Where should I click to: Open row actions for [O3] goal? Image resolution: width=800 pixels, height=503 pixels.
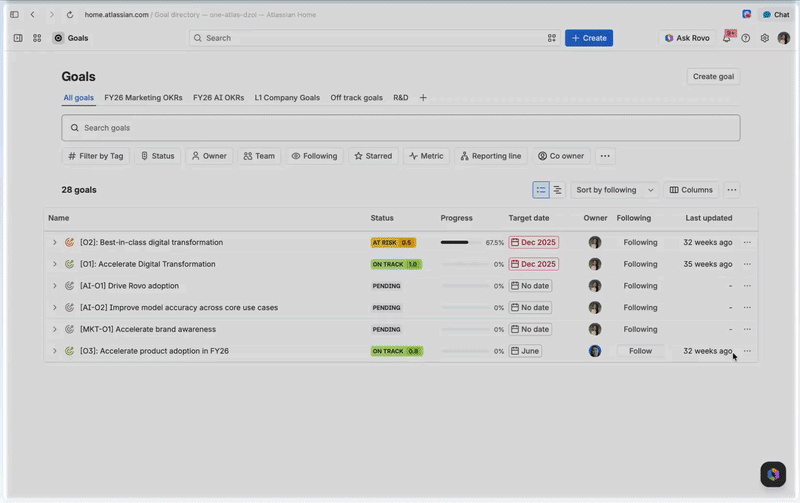pos(747,351)
